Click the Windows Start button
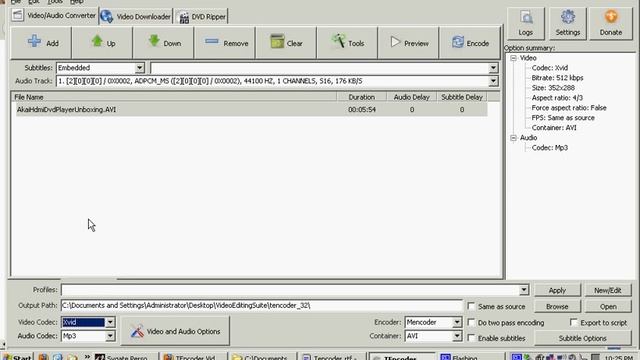This screenshot has height=360, width=640. pos(17,356)
